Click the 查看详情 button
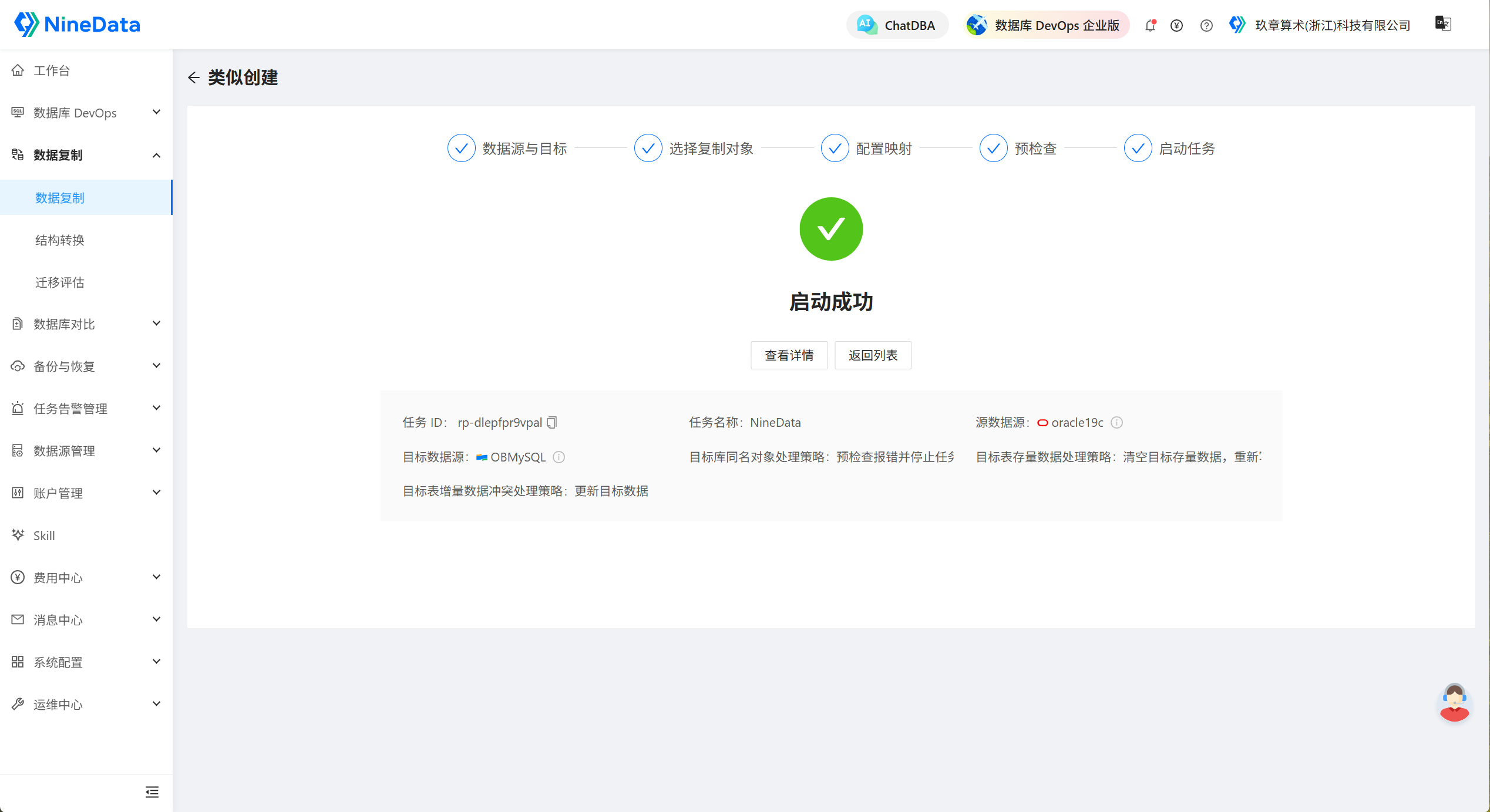The image size is (1490, 812). click(x=789, y=355)
